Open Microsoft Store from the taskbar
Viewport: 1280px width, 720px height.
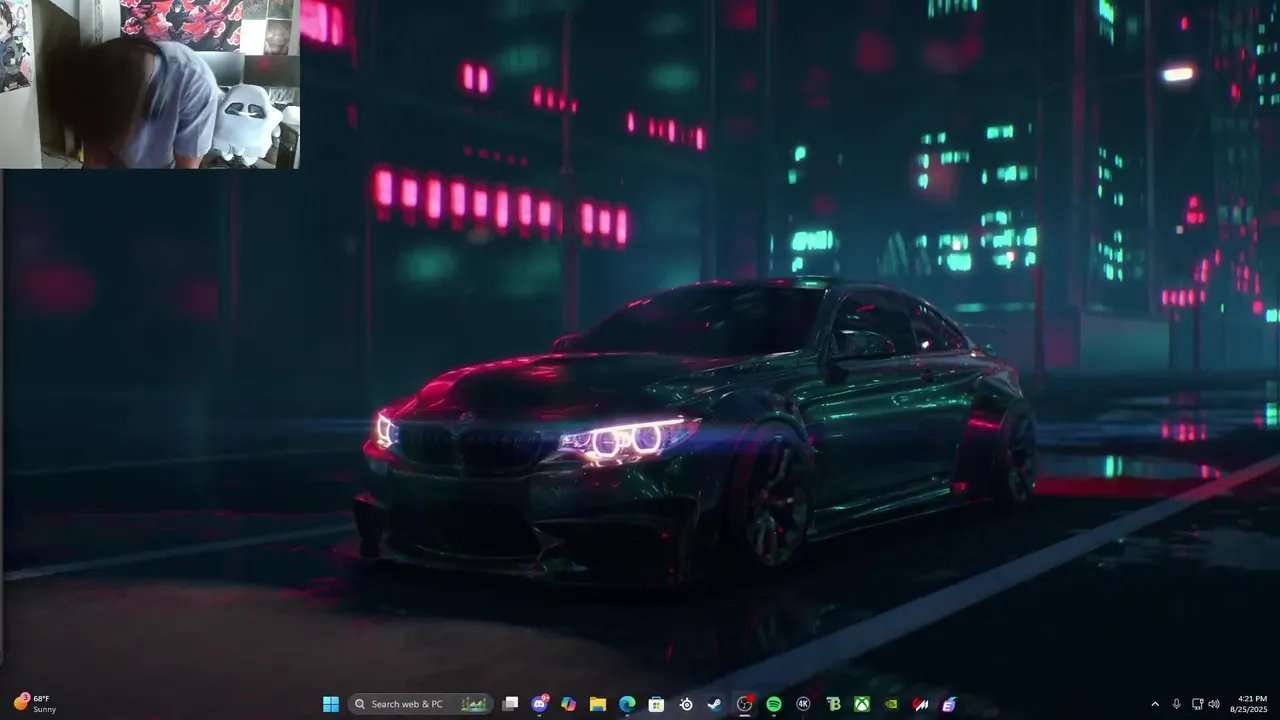657,704
